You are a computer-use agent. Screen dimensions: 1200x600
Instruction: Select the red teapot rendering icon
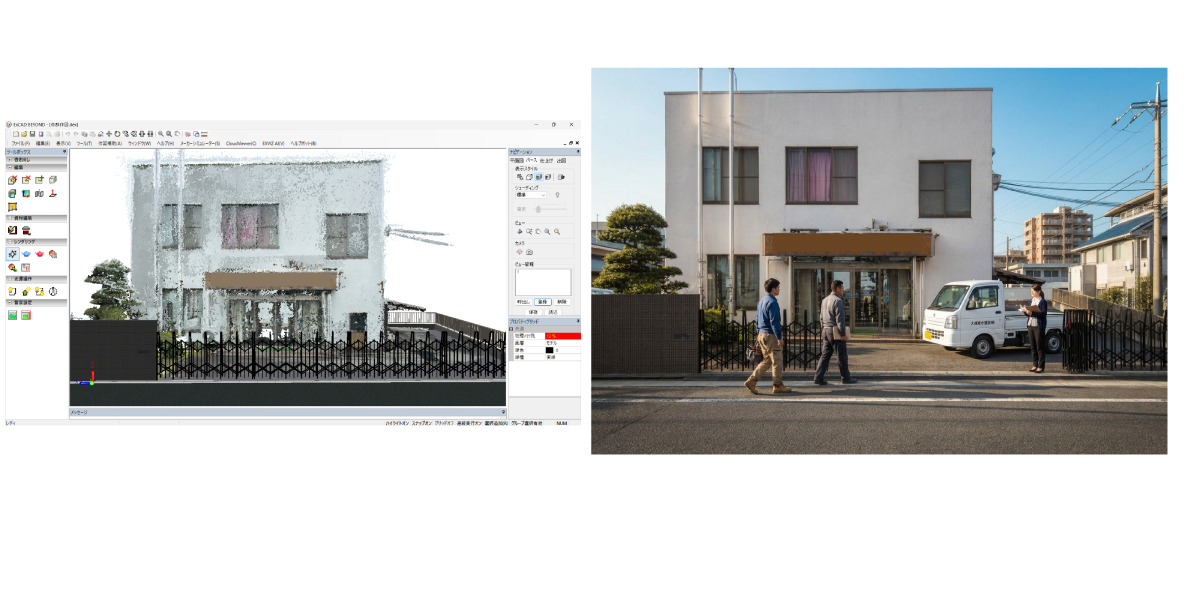pyautogui.click(x=40, y=254)
